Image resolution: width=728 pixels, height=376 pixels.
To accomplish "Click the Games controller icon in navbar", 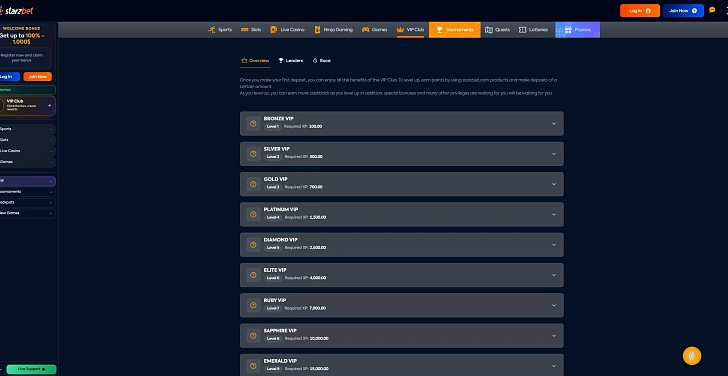I will 365,30.
